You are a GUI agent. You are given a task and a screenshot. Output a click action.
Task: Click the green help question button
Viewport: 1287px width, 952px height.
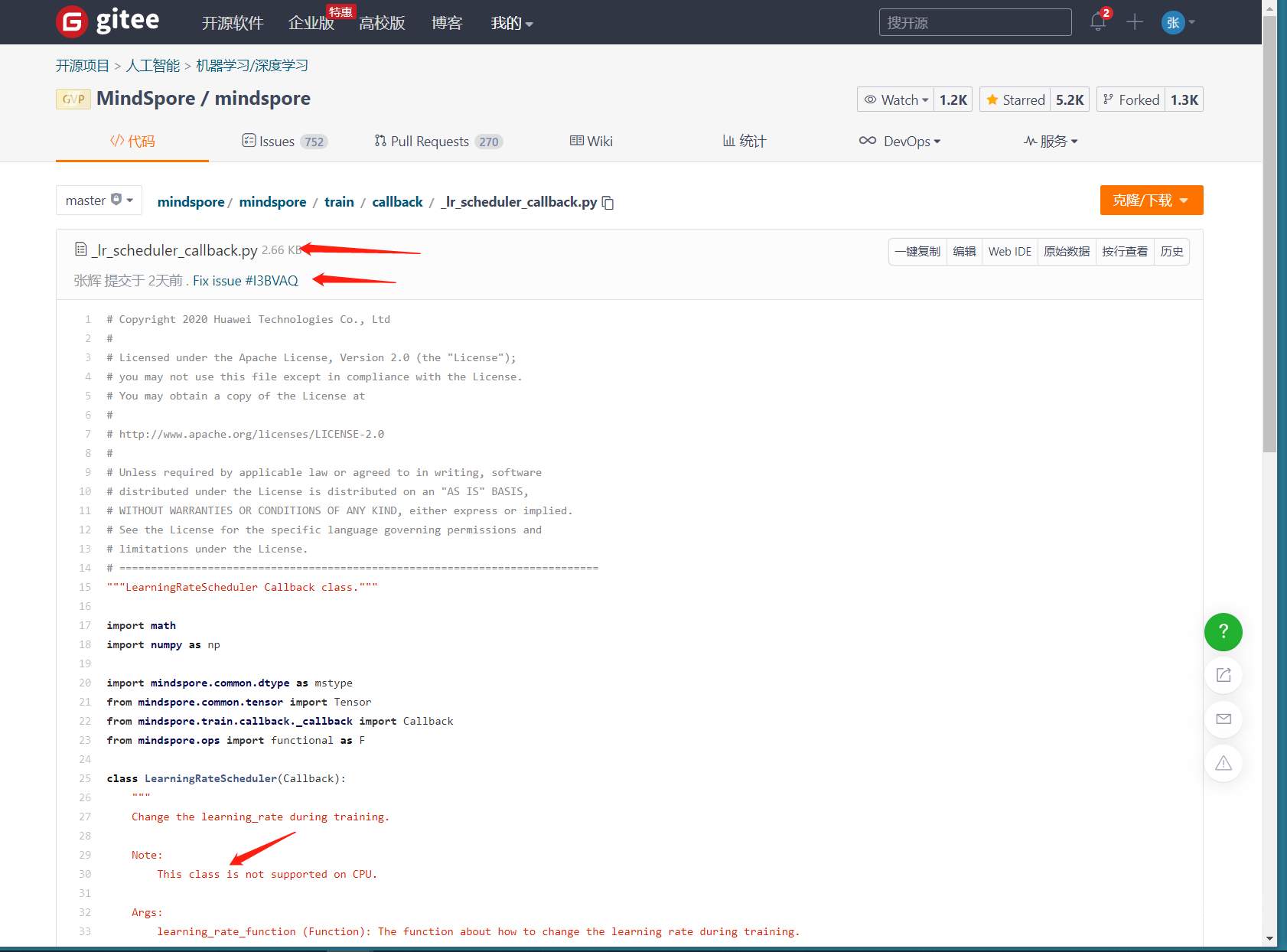[1223, 632]
